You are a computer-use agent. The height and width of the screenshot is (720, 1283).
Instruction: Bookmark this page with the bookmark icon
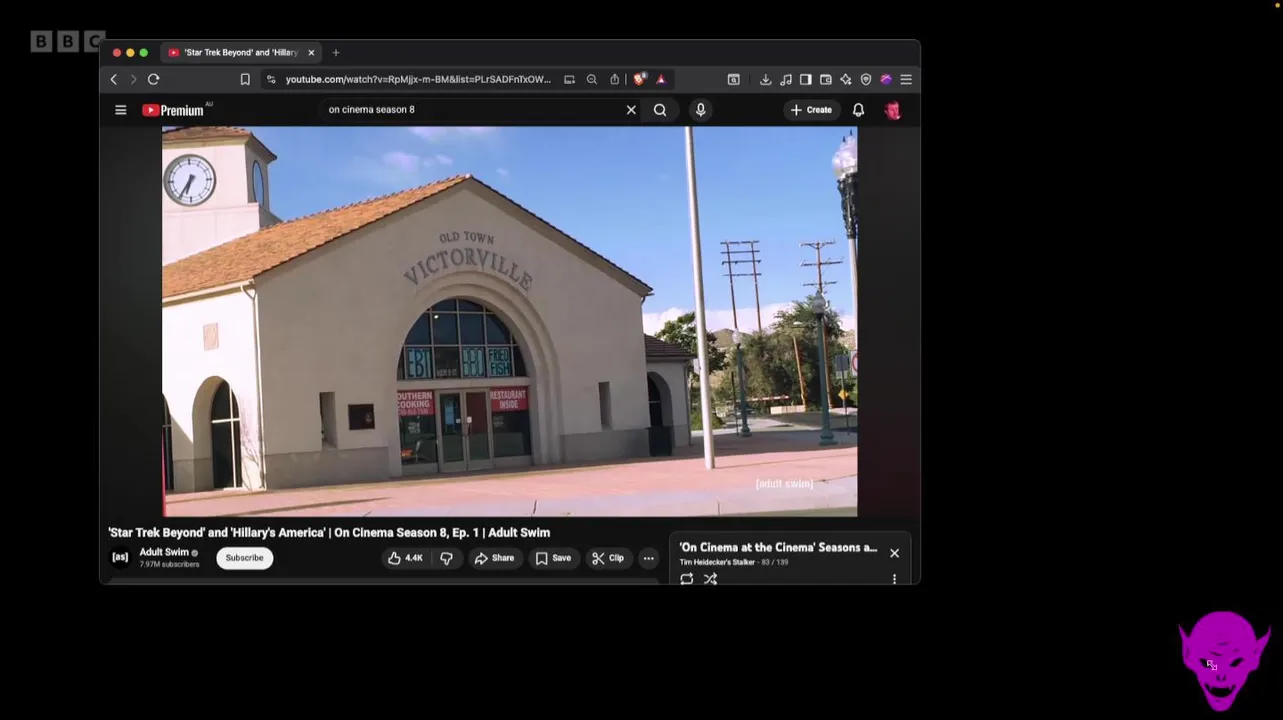point(245,79)
